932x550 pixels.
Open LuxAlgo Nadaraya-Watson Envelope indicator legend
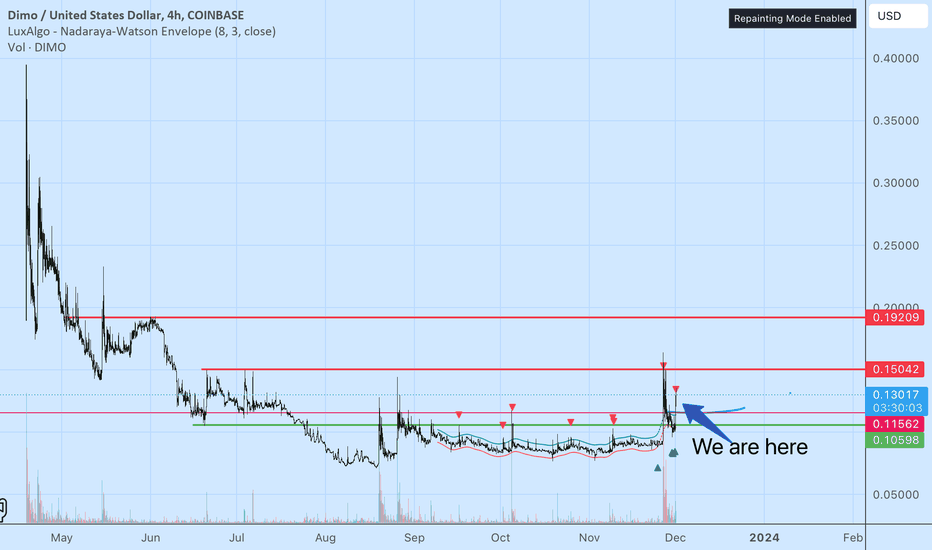141,31
